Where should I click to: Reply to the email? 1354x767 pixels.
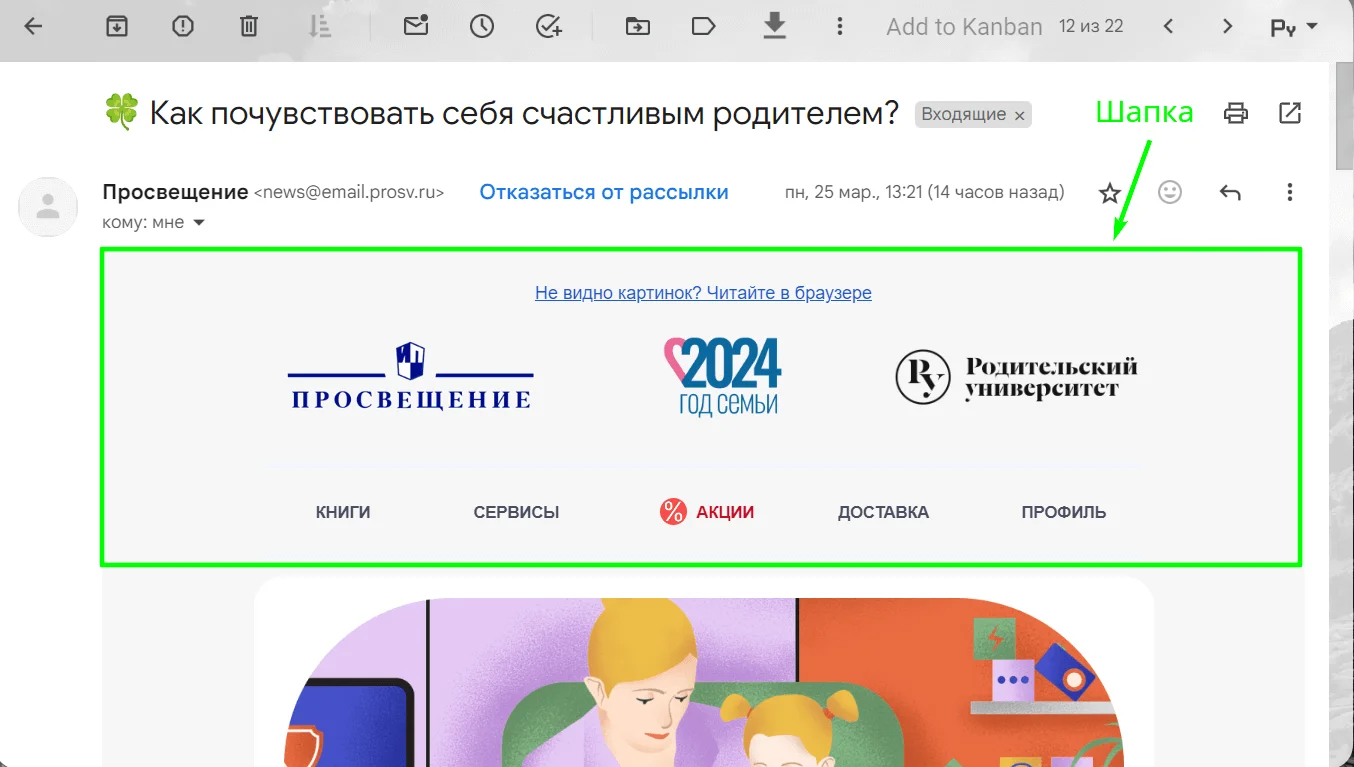[x=1230, y=192]
